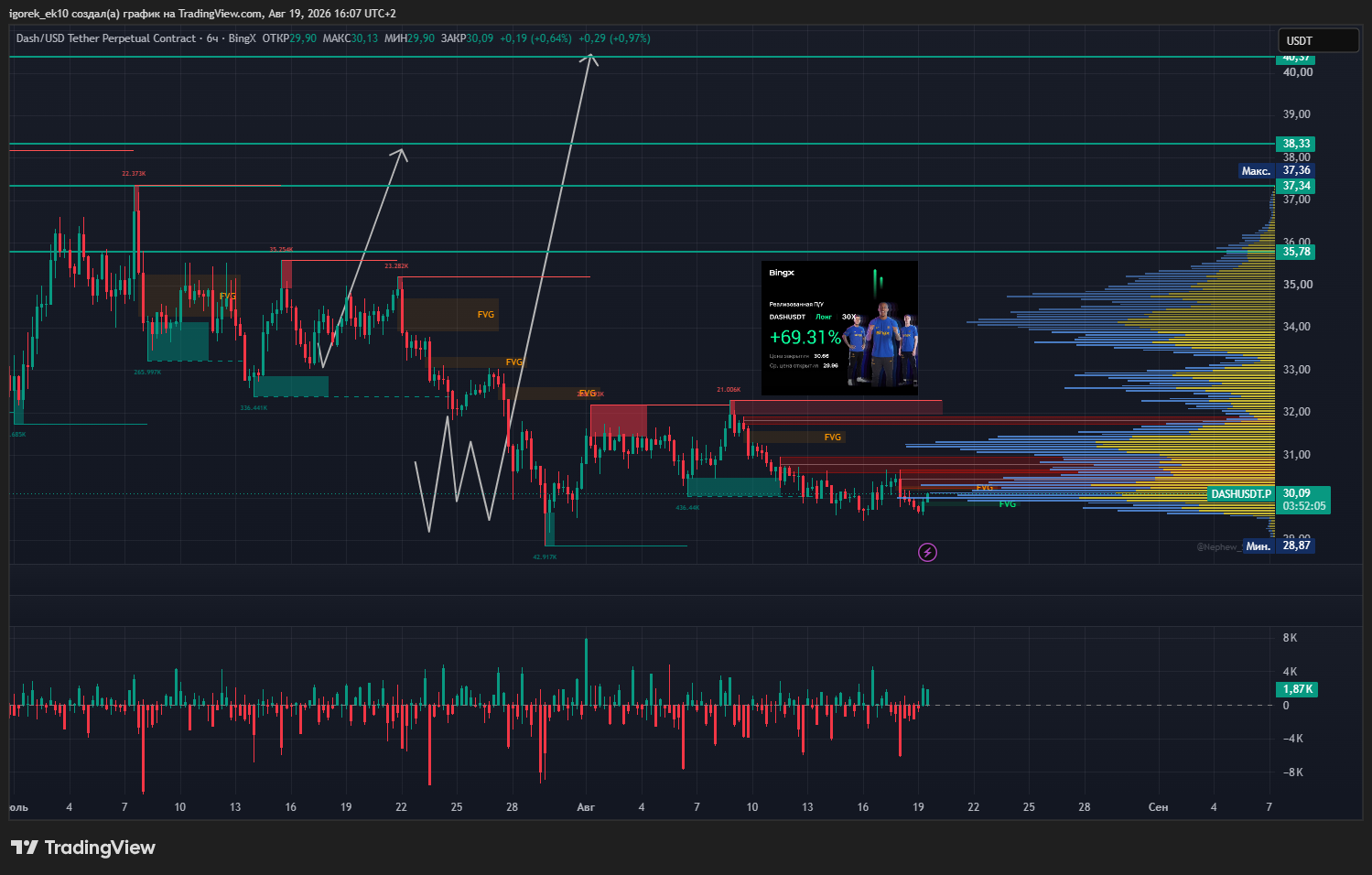The height and width of the screenshot is (875, 1372).
Task: Click the 33,00 price axis label
Action: pyautogui.click(x=1297, y=370)
